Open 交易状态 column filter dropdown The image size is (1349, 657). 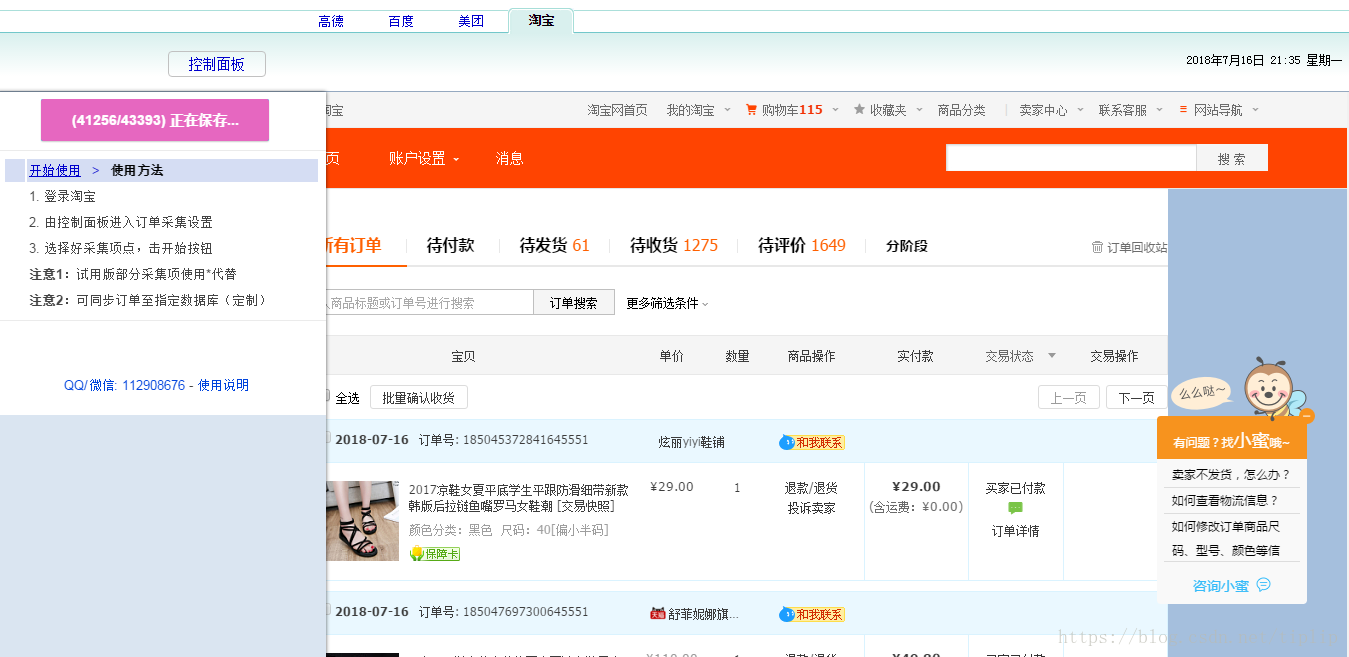1051,356
